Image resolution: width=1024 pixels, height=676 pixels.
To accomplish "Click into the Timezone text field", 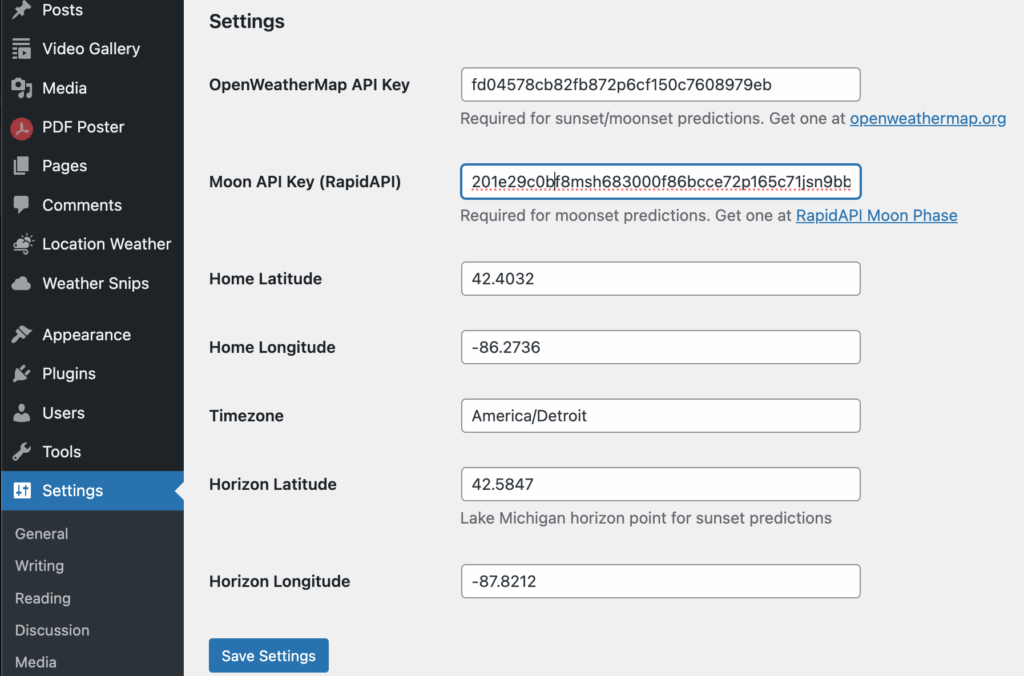I will click(660, 416).
